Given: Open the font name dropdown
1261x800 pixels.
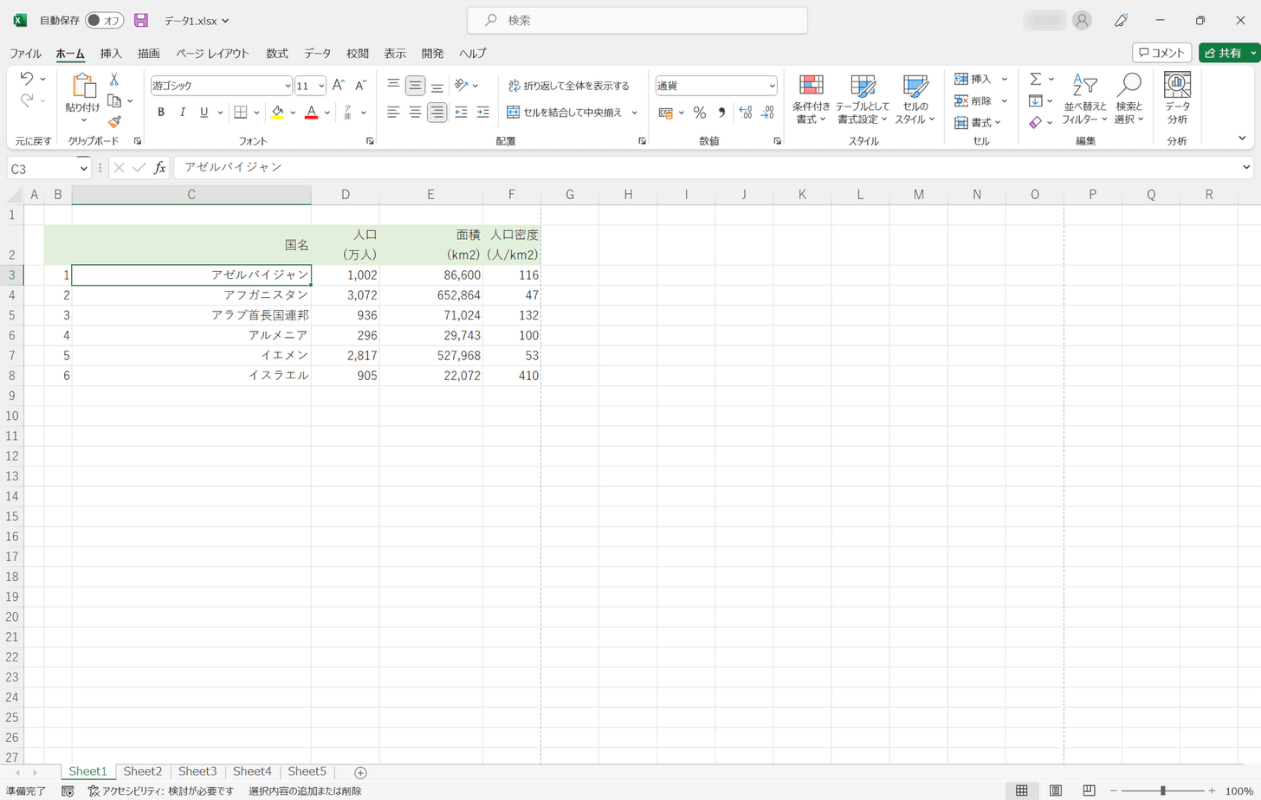Looking at the screenshot, I should pos(288,86).
